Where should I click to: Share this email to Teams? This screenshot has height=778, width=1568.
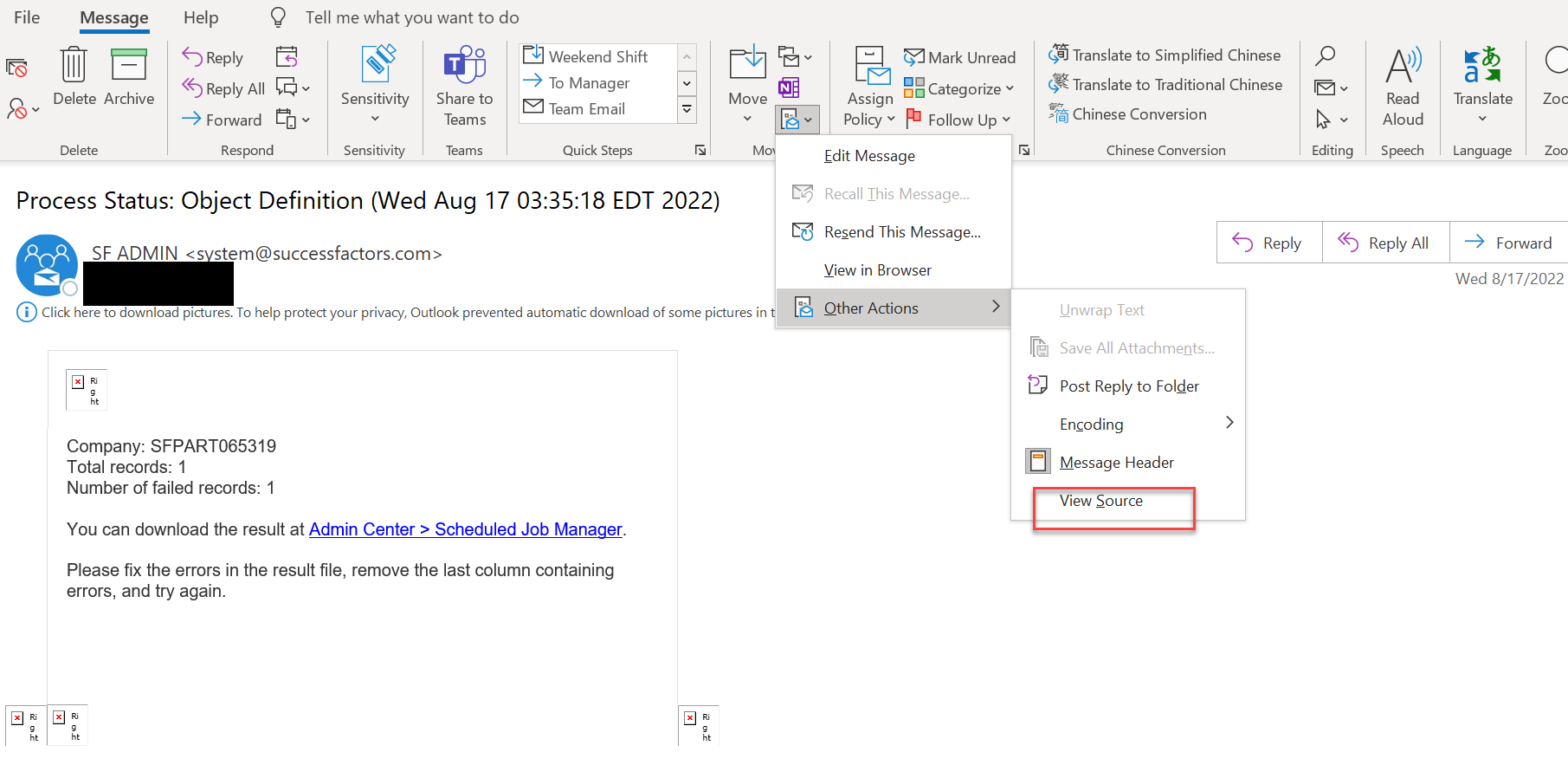tap(465, 86)
